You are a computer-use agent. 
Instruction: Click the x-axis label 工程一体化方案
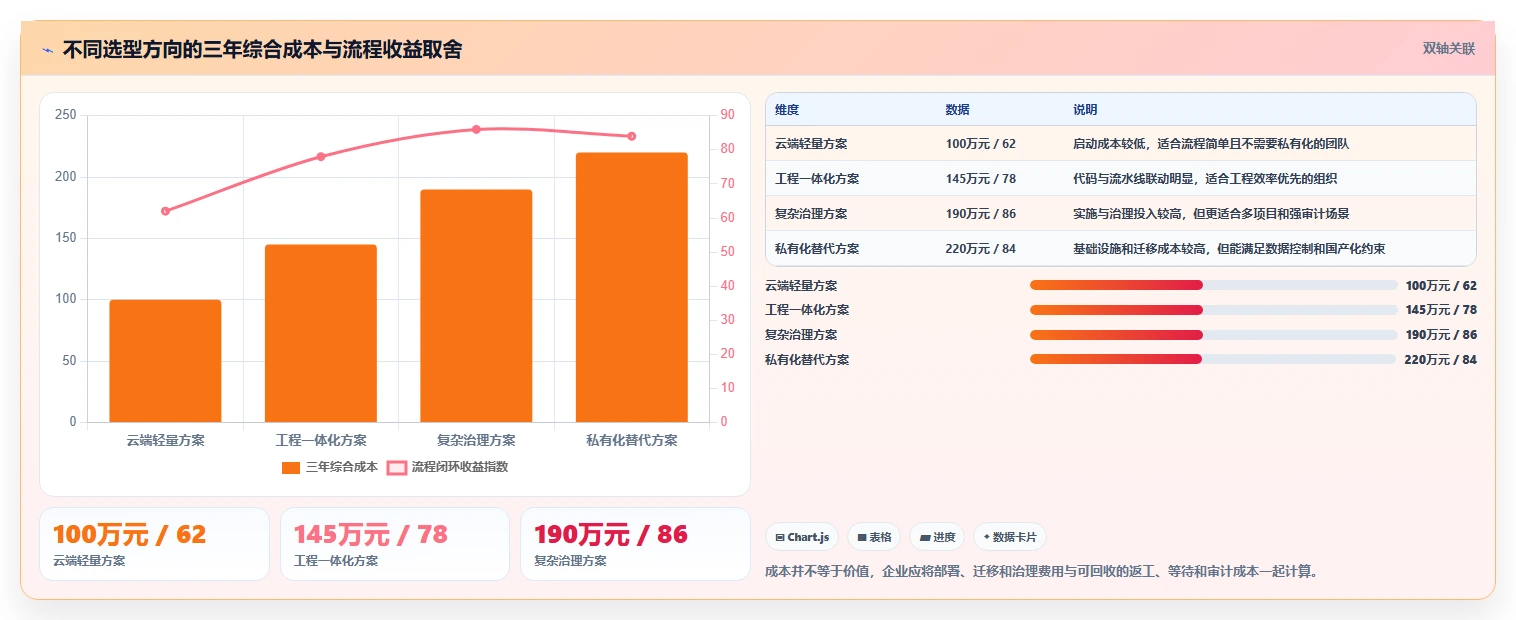pyautogui.click(x=321, y=440)
